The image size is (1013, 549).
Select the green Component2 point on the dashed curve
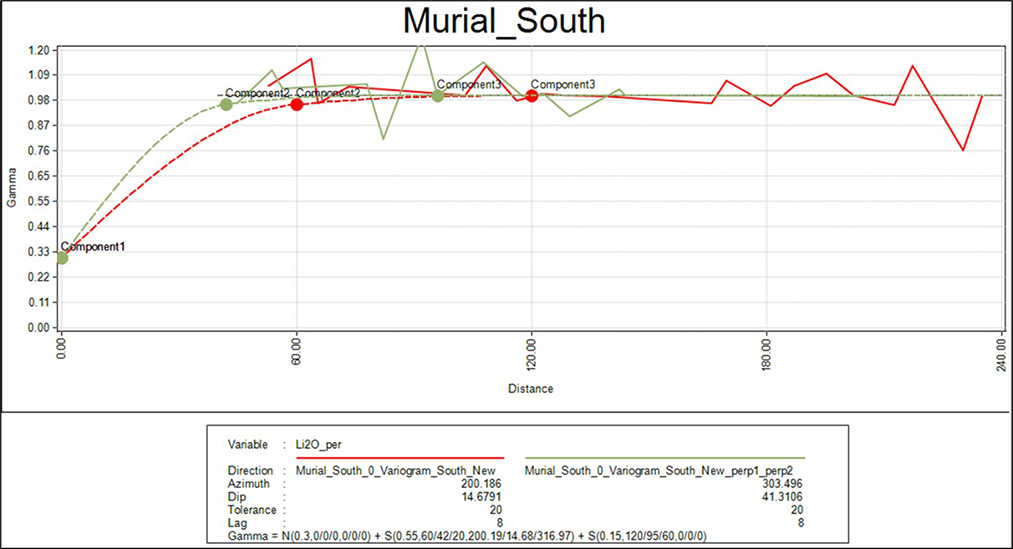pos(226,105)
